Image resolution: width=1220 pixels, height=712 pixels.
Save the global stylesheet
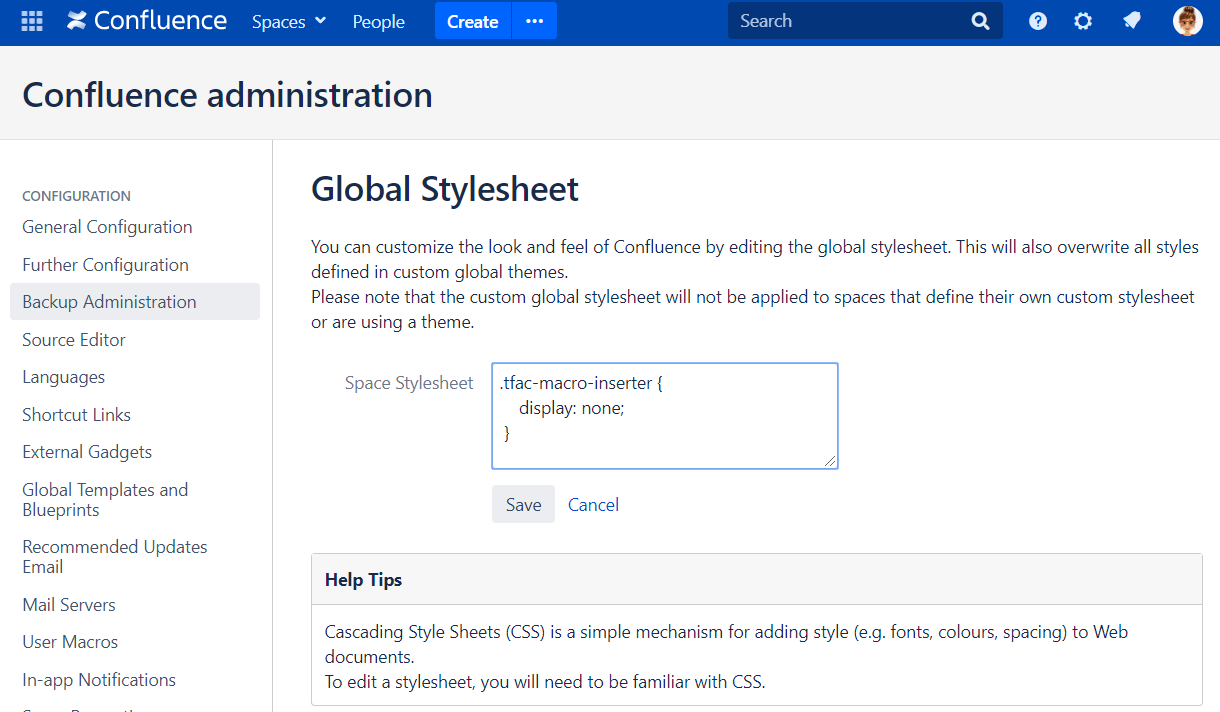pyautogui.click(x=523, y=504)
